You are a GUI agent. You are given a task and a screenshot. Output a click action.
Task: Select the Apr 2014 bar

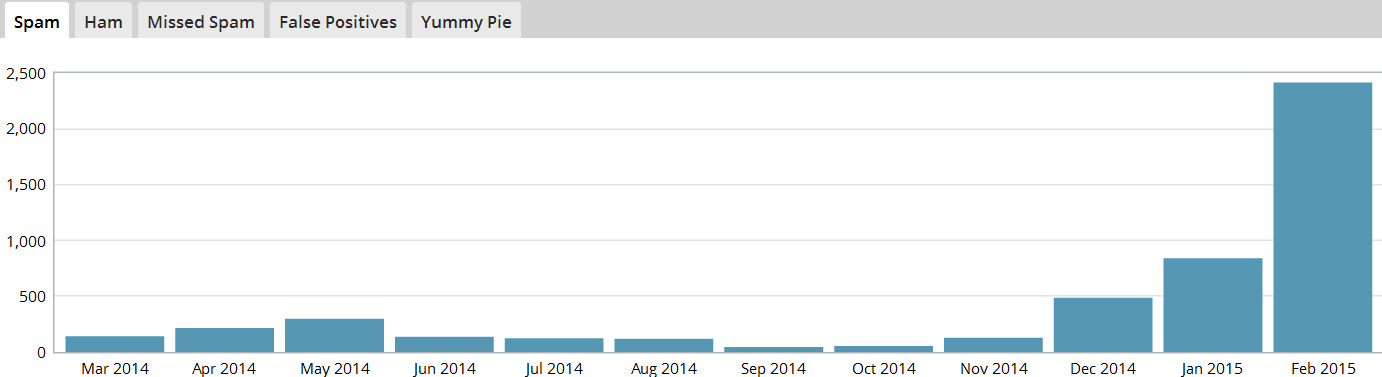224,340
